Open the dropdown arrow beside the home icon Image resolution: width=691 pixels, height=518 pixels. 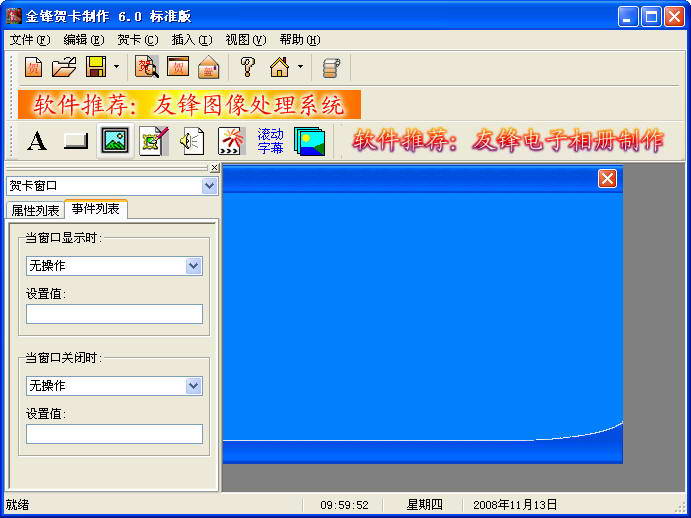[299, 67]
